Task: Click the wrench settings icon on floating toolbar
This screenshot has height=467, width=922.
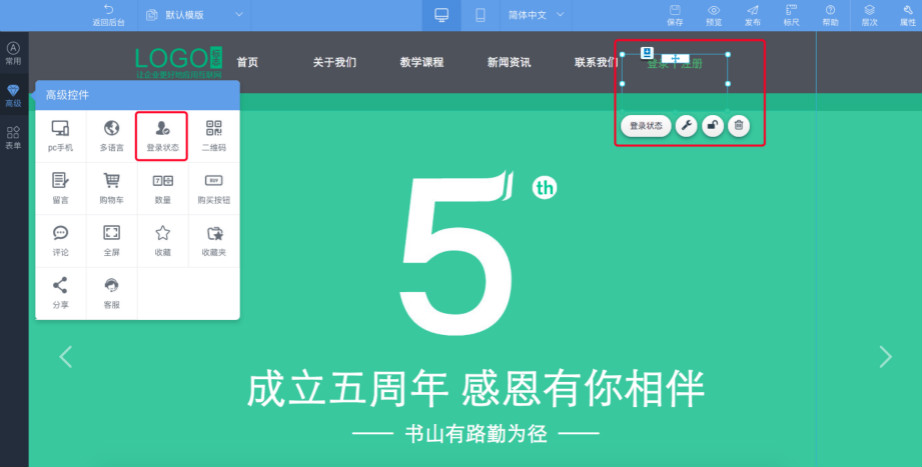Action: point(686,125)
